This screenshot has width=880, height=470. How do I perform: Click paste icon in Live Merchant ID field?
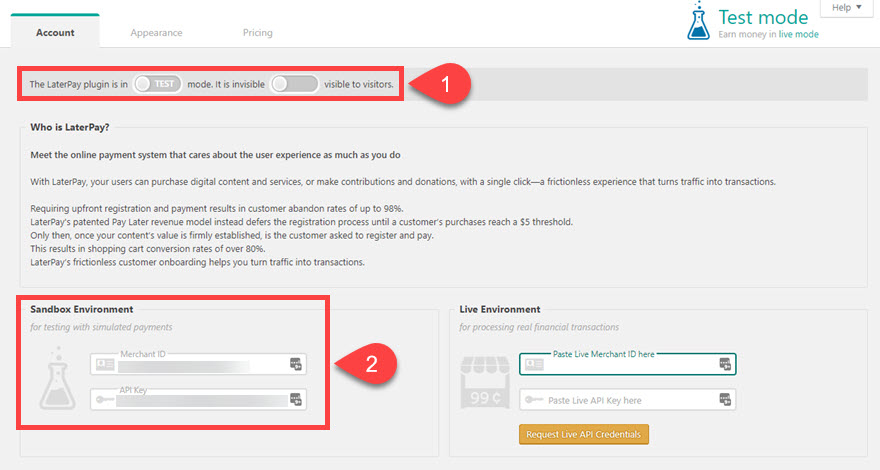725,364
